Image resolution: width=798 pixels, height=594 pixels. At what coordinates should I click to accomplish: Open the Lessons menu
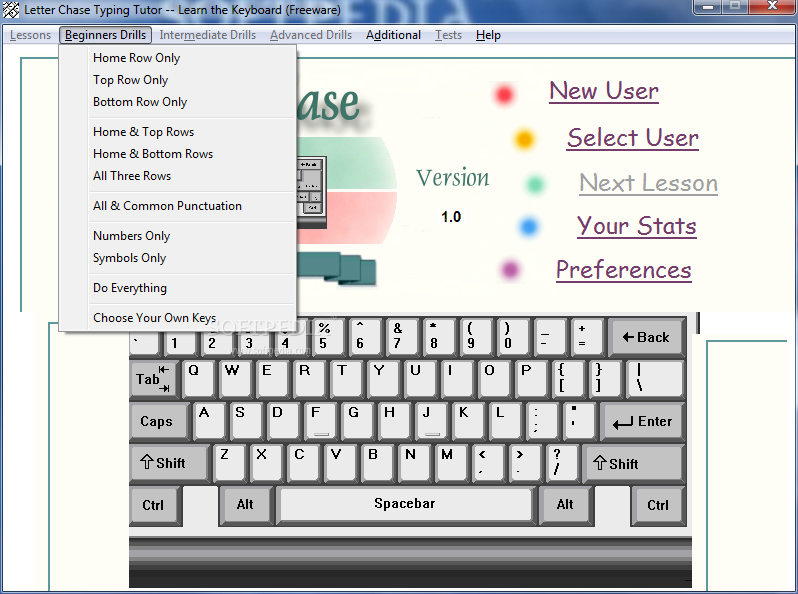click(x=31, y=35)
